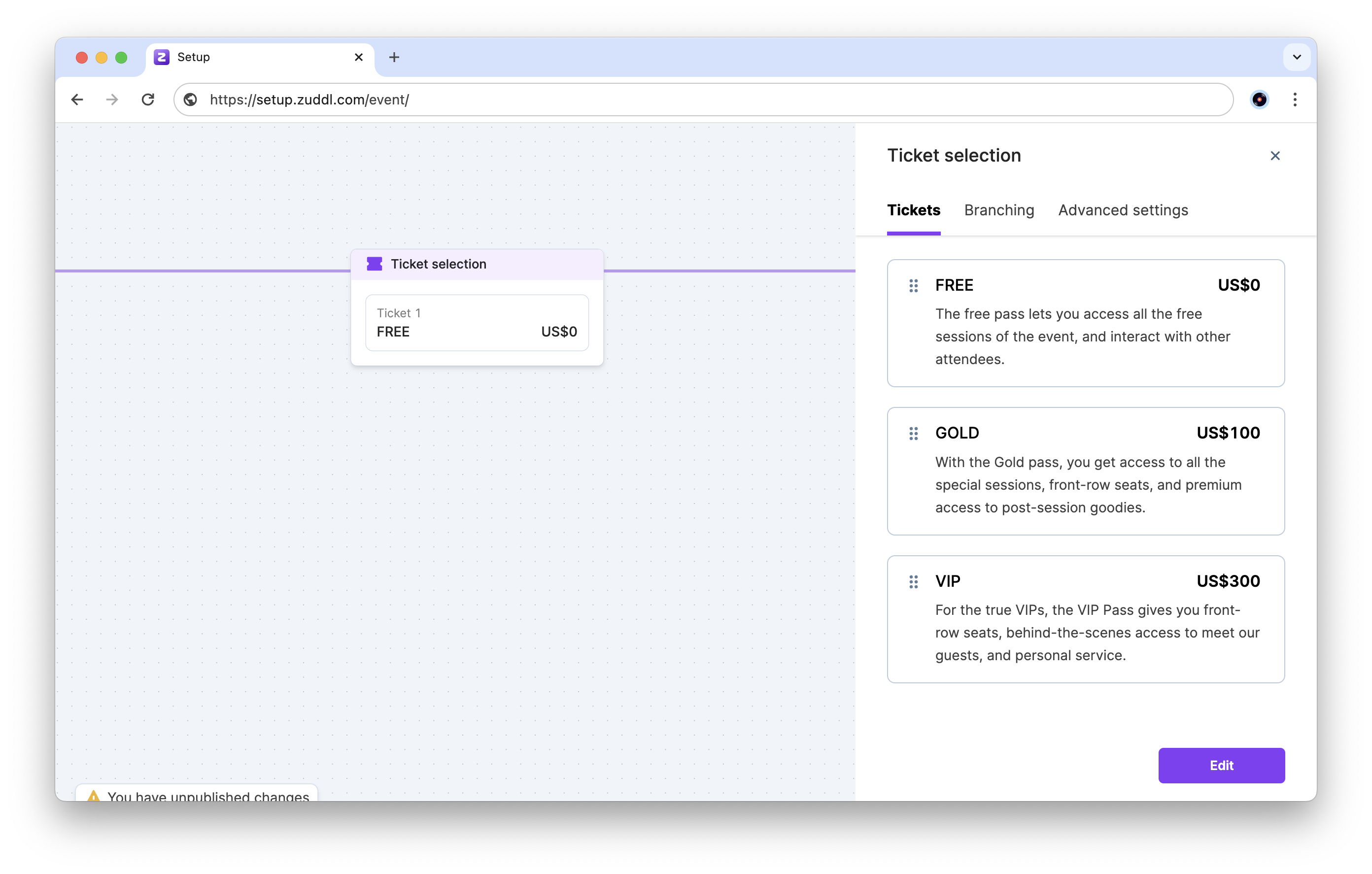Click the drag handle on FREE ticket
This screenshot has width=1372, height=874.
point(913,285)
